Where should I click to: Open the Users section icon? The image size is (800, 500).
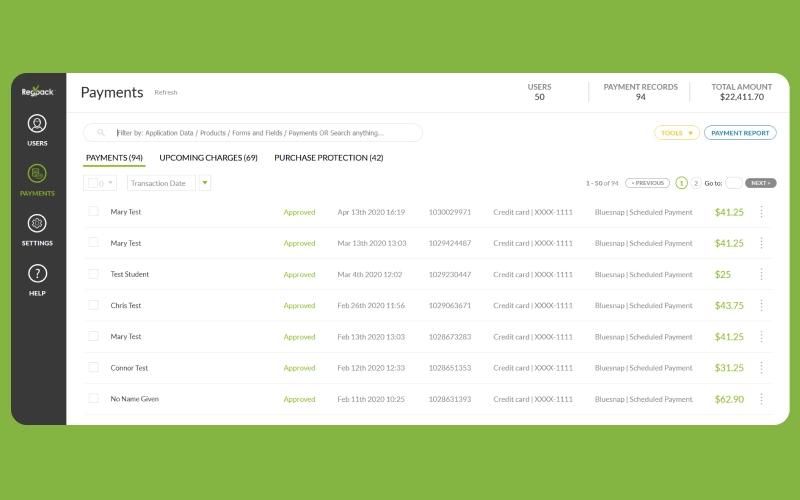(37, 123)
